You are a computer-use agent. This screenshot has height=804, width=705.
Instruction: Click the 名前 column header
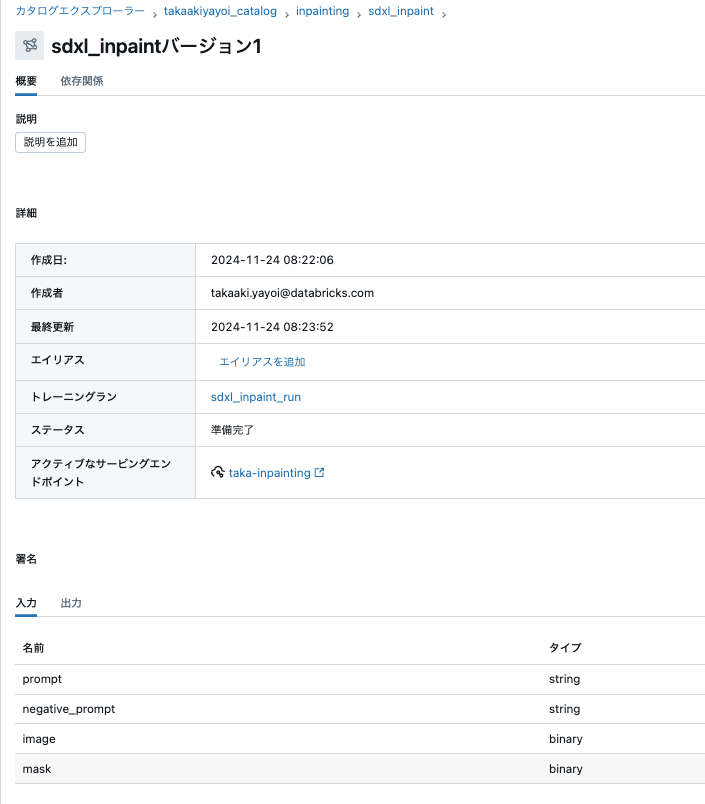(x=33, y=648)
